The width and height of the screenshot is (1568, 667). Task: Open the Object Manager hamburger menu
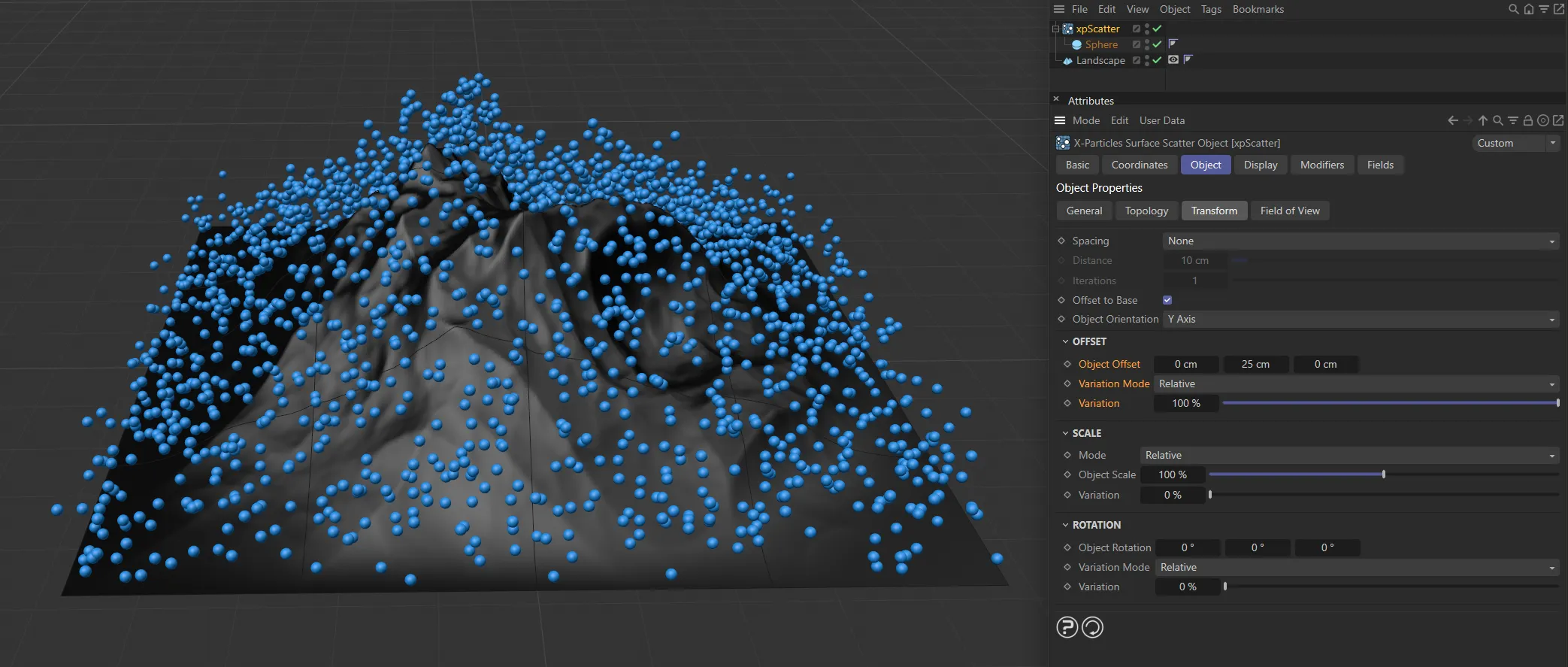pos(1059,9)
